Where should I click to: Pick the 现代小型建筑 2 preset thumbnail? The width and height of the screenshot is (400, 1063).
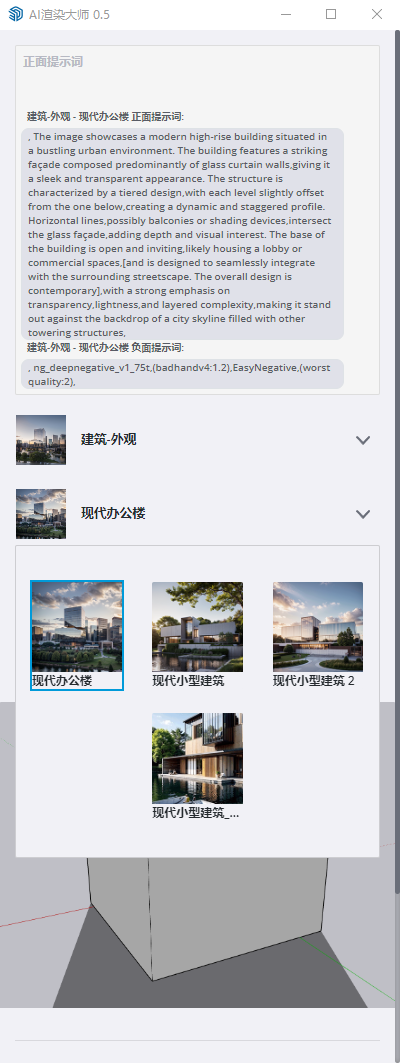pyautogui.click(x=318, y=626)
